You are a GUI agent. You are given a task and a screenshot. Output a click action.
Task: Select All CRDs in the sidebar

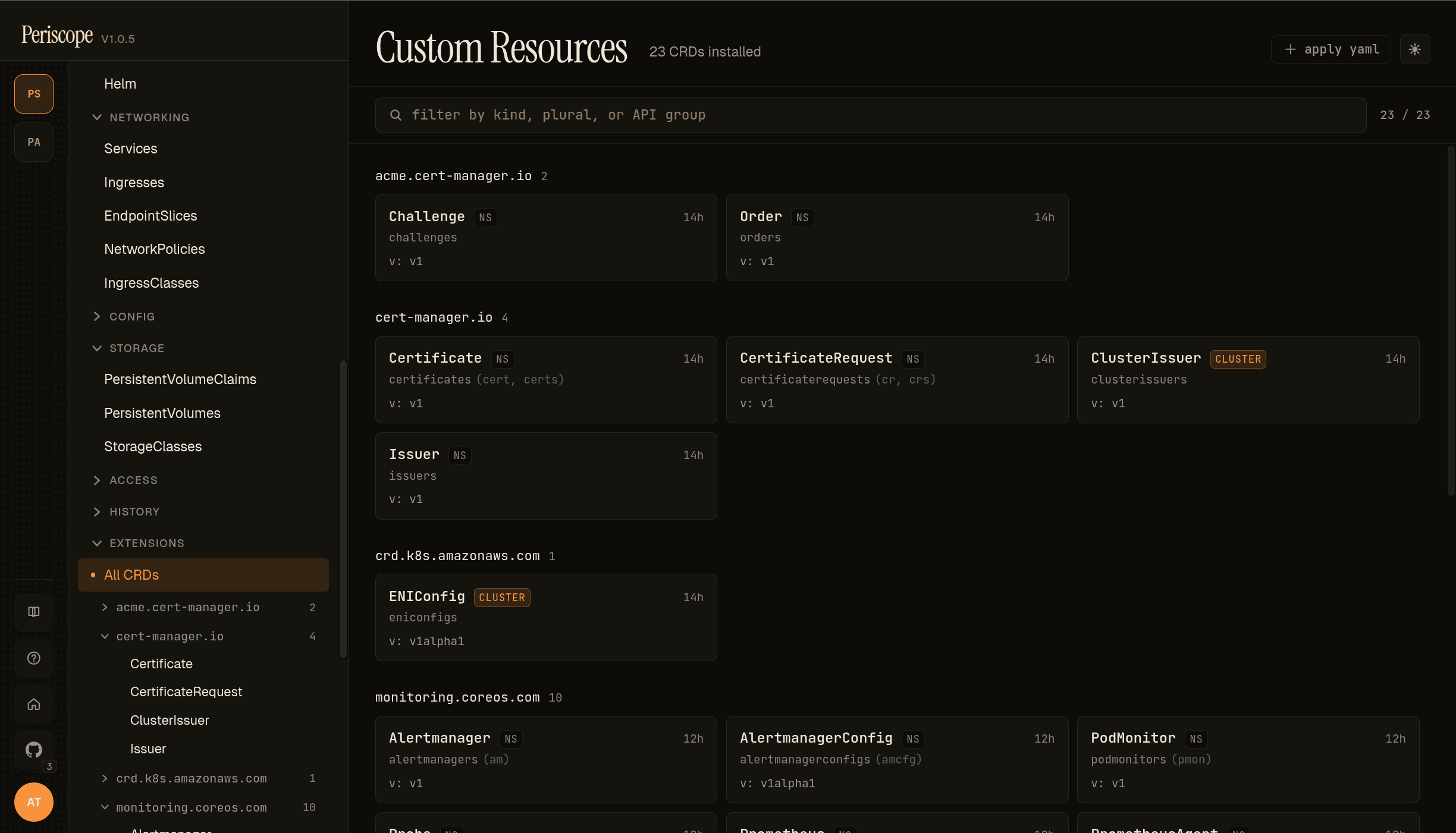tap(203, 575)
